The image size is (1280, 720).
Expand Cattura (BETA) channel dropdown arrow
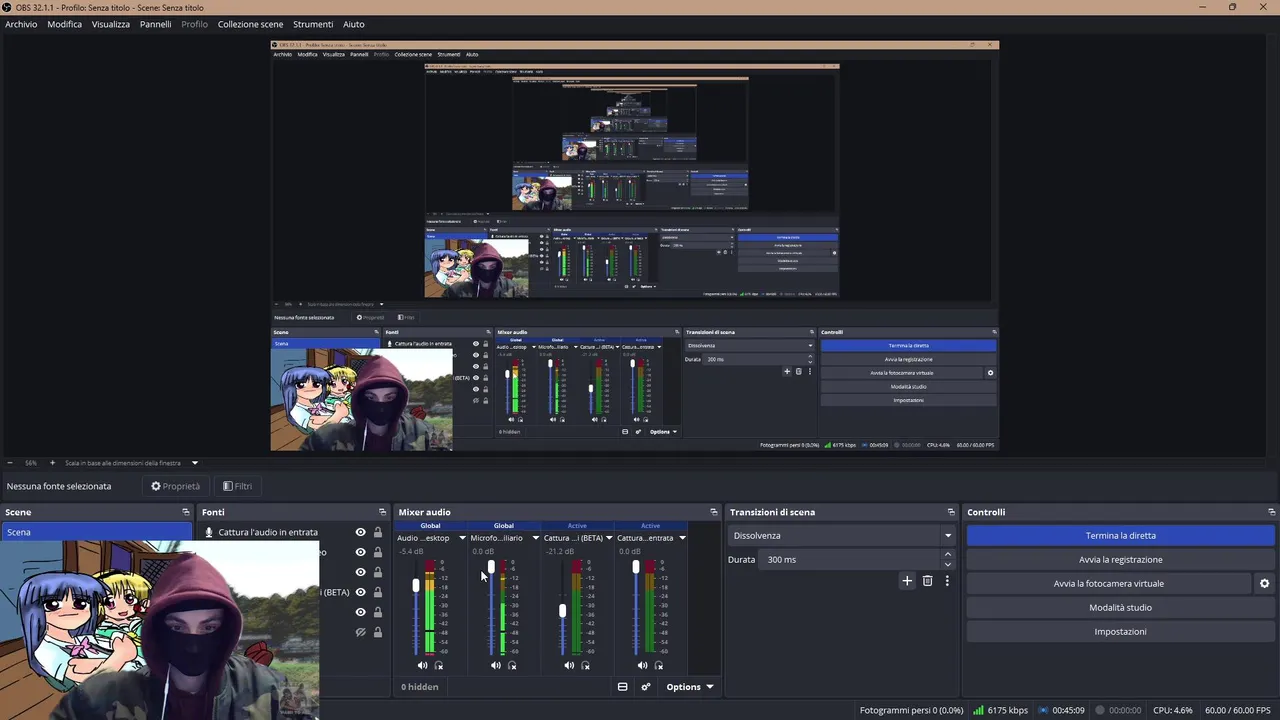(609, 538)
